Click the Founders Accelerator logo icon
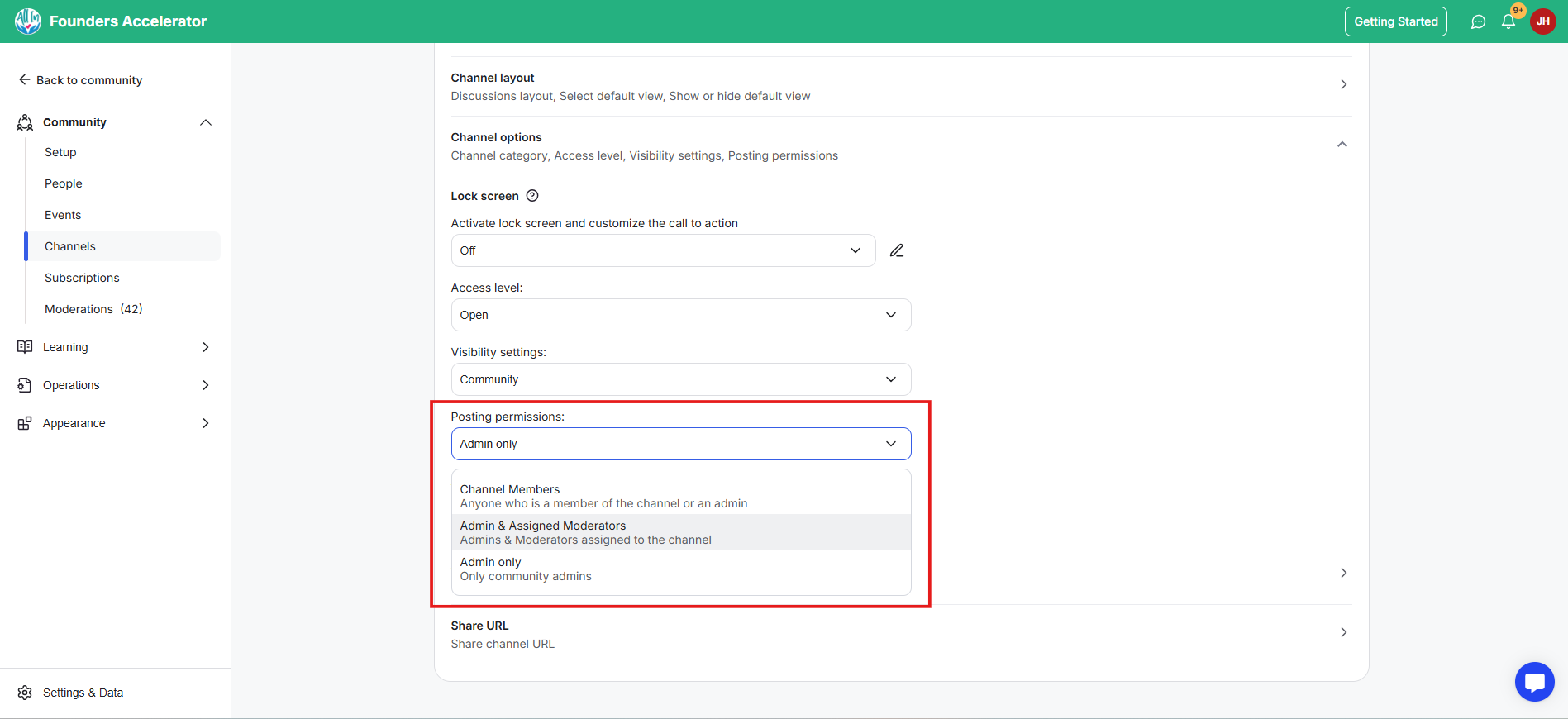Viewport: 1568px width, 719px height. 27,21
